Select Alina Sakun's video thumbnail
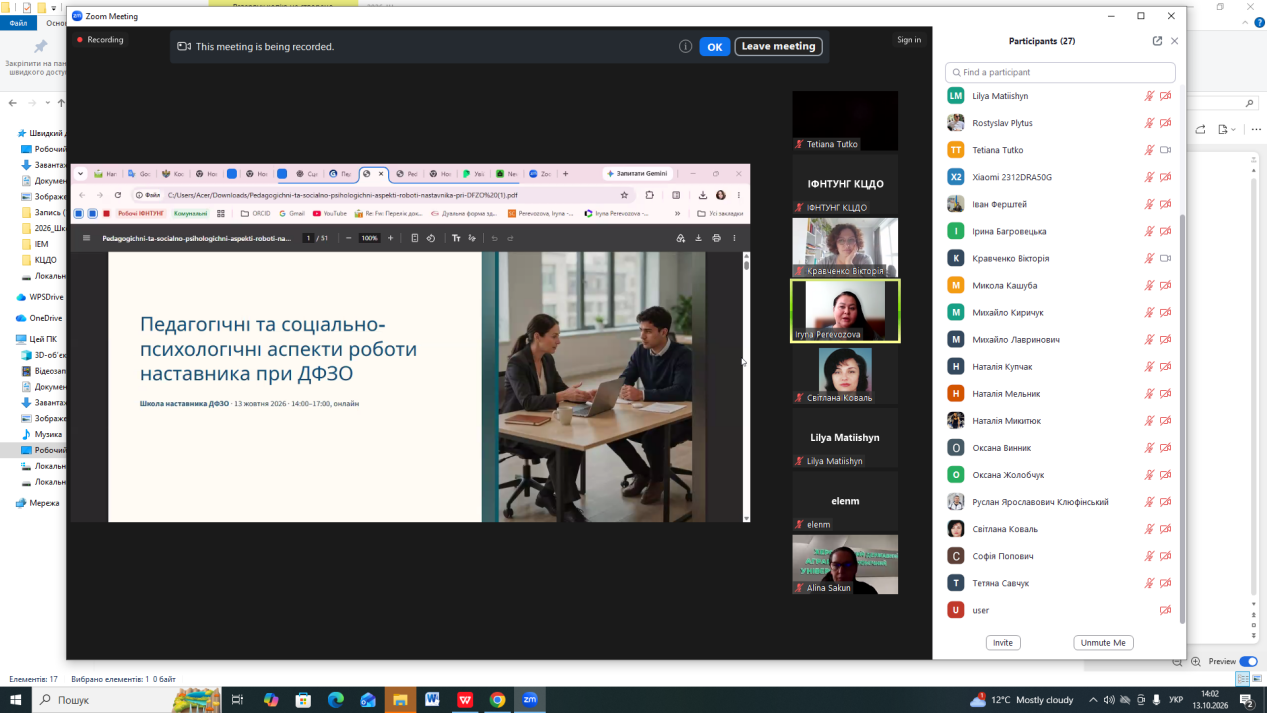1267x713 pixels. [845, 565]
